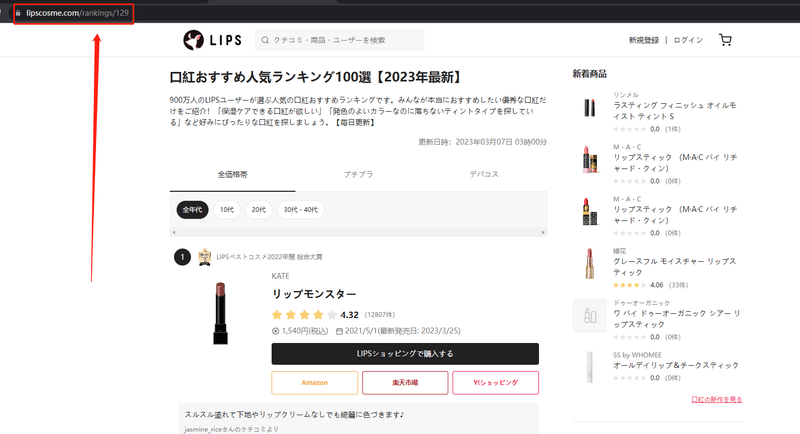
Task: Click the jasmine_riceさんのクチコミより text
Action: 232,429
